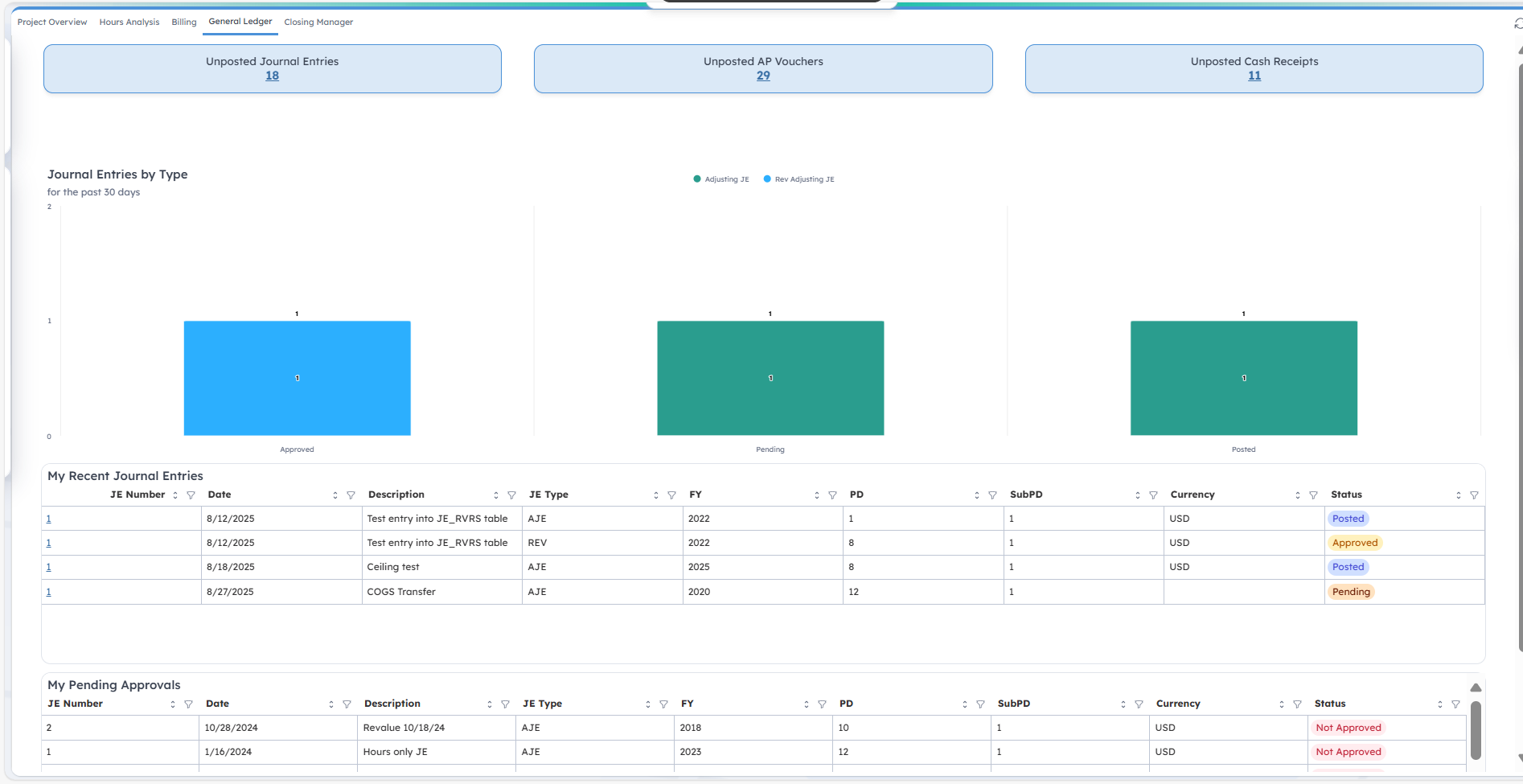Sort by Date in My Recent Journal Entries
Screen dimensions: 1523x784
click(x=335, y=495)
